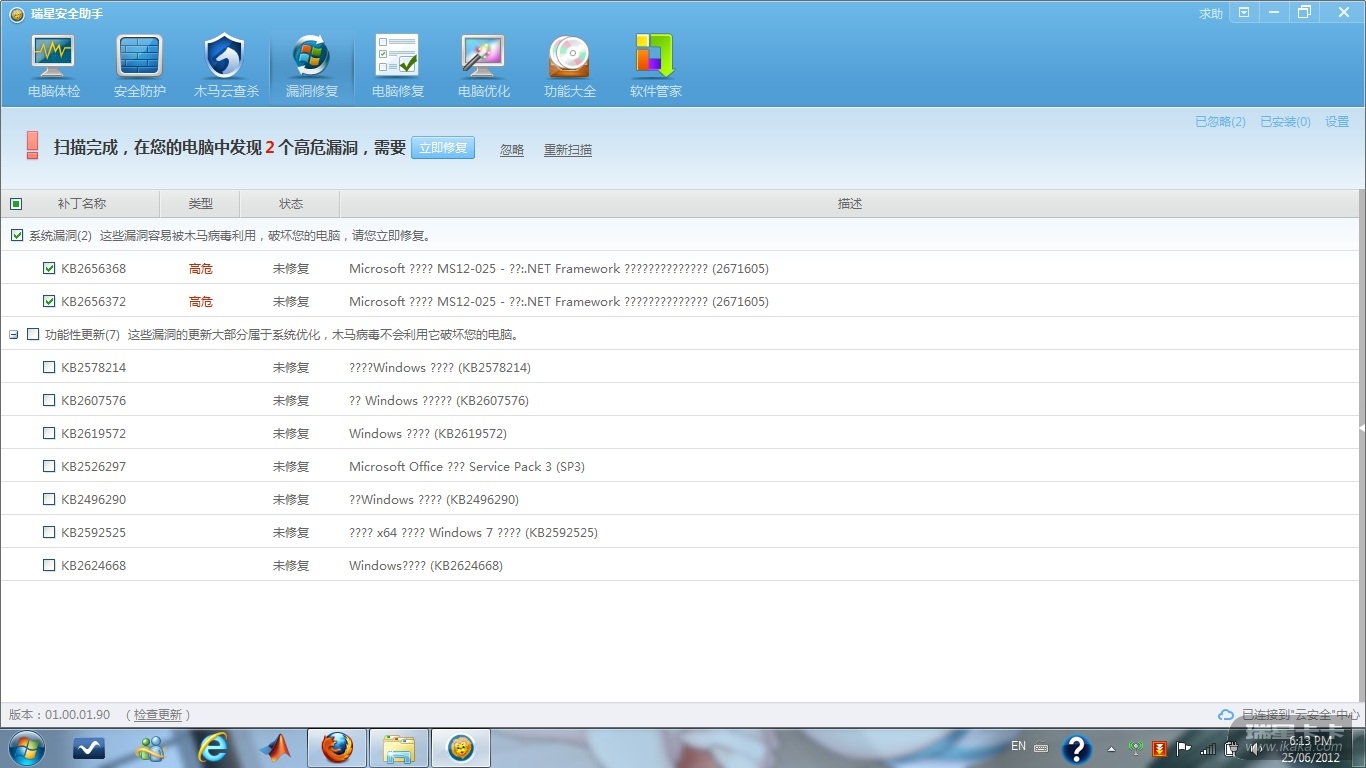Image resolution: width=1366 pixels, height=768 pixels.
Task: Open 功能大全 all functions module
Action: 570,68
